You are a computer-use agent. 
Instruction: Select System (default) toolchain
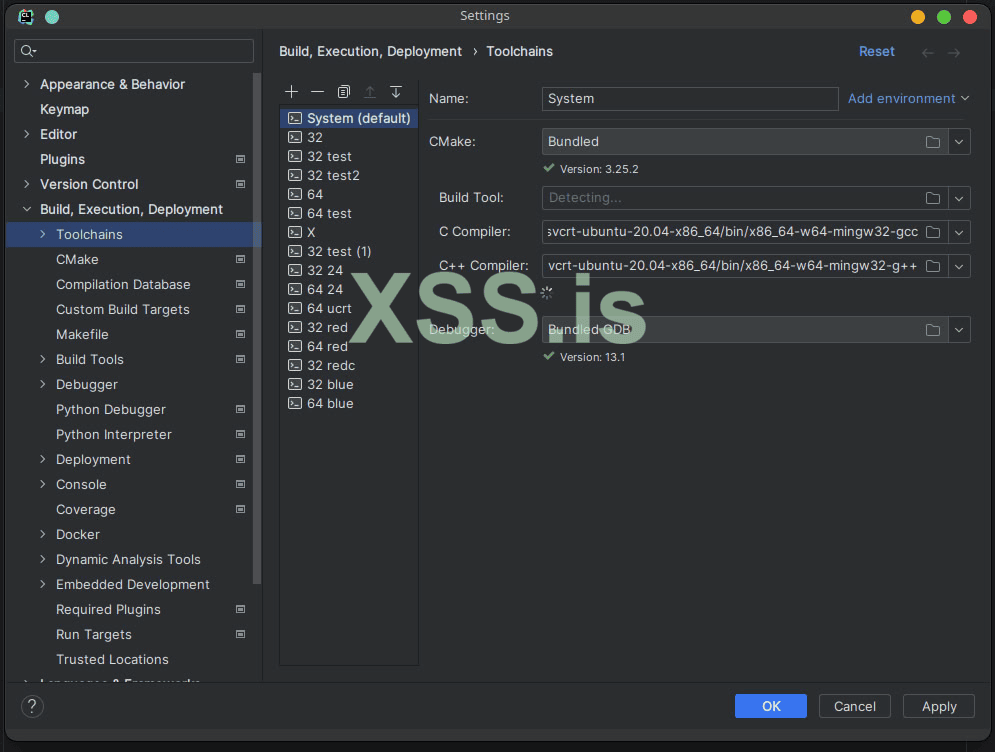click(x=349, y=118)
